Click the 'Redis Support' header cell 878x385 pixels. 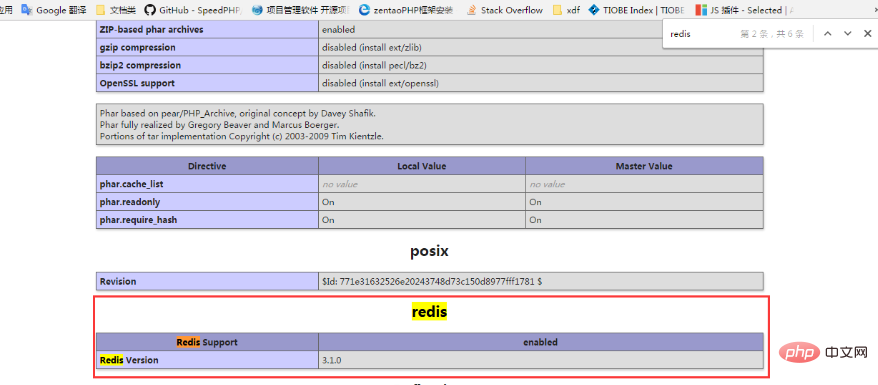[207, 342]
